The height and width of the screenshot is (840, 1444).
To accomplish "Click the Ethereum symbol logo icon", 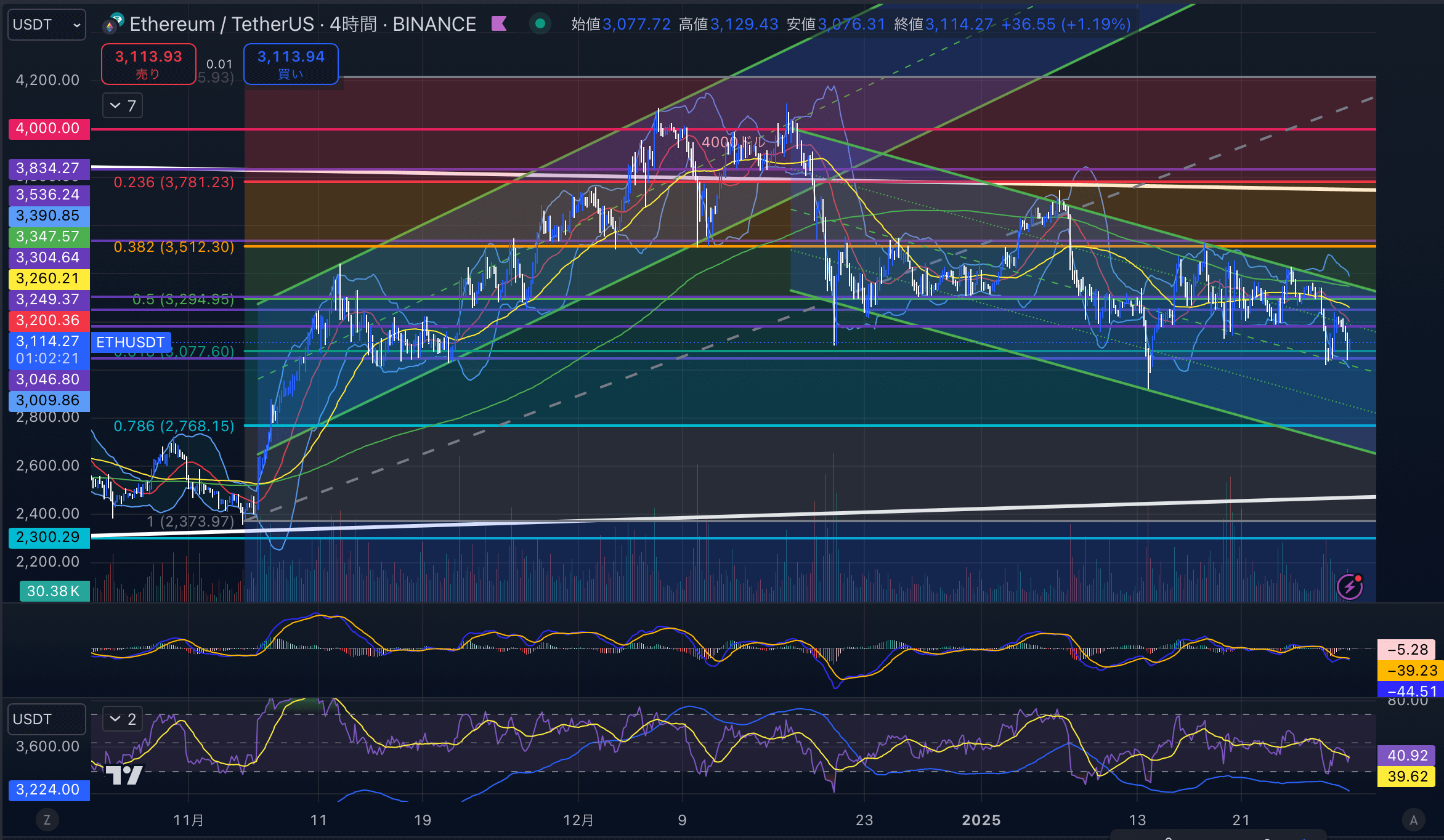I will click(x=113, y=24).
